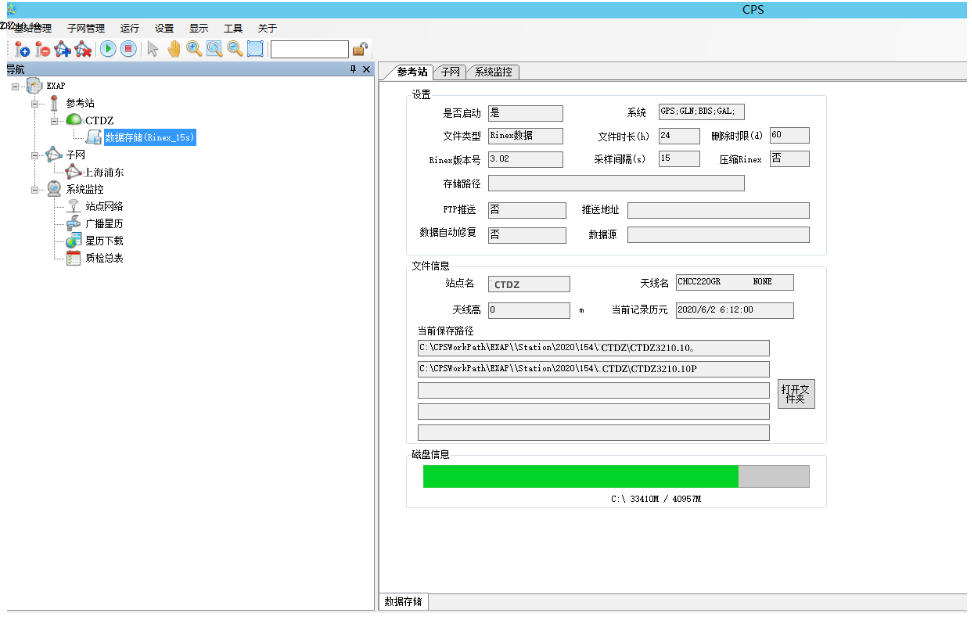
Task: Click the satellite icon beside 广播星历
Action: 74,223
